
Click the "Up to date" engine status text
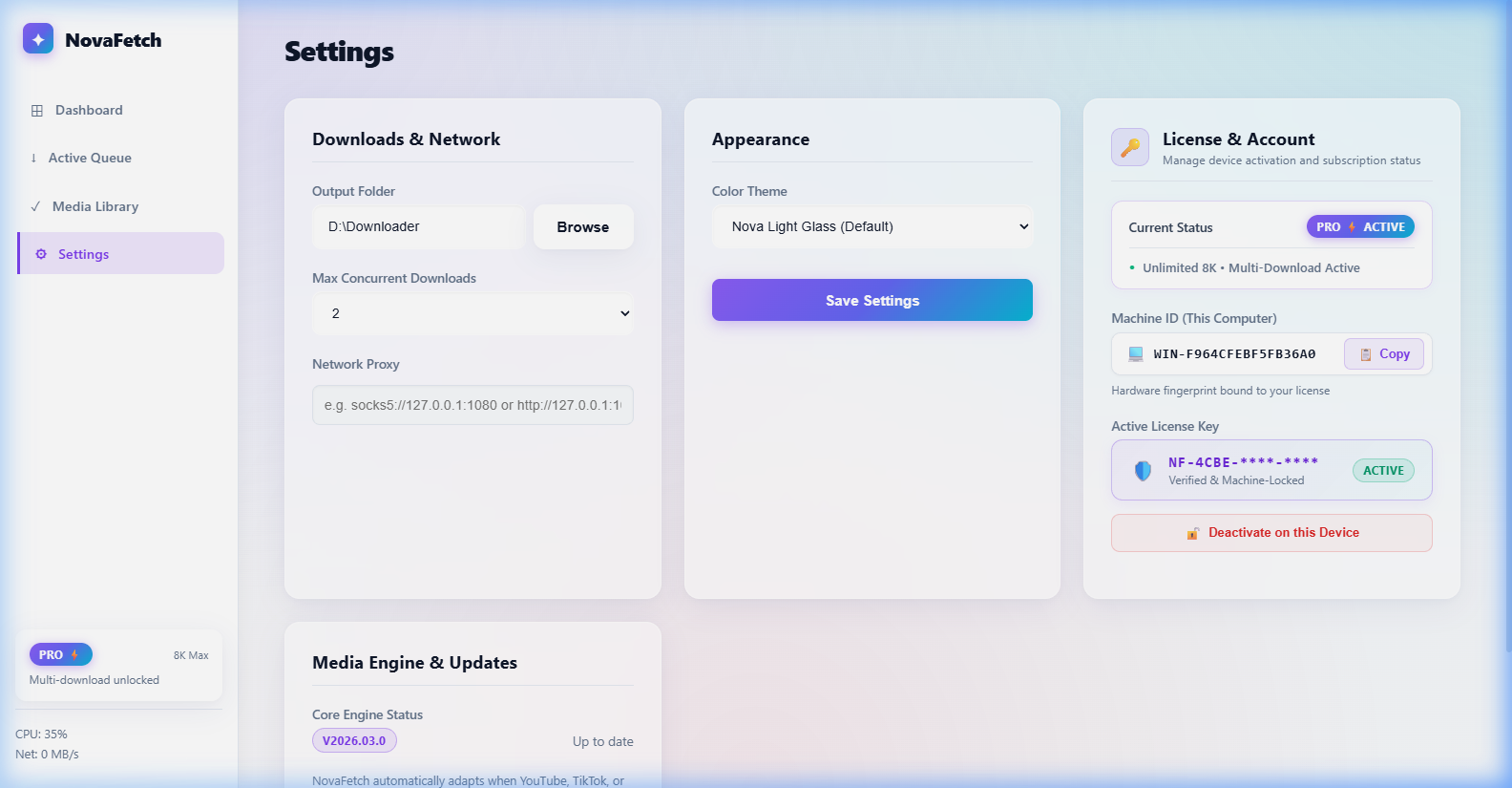[x=603, y=742]
